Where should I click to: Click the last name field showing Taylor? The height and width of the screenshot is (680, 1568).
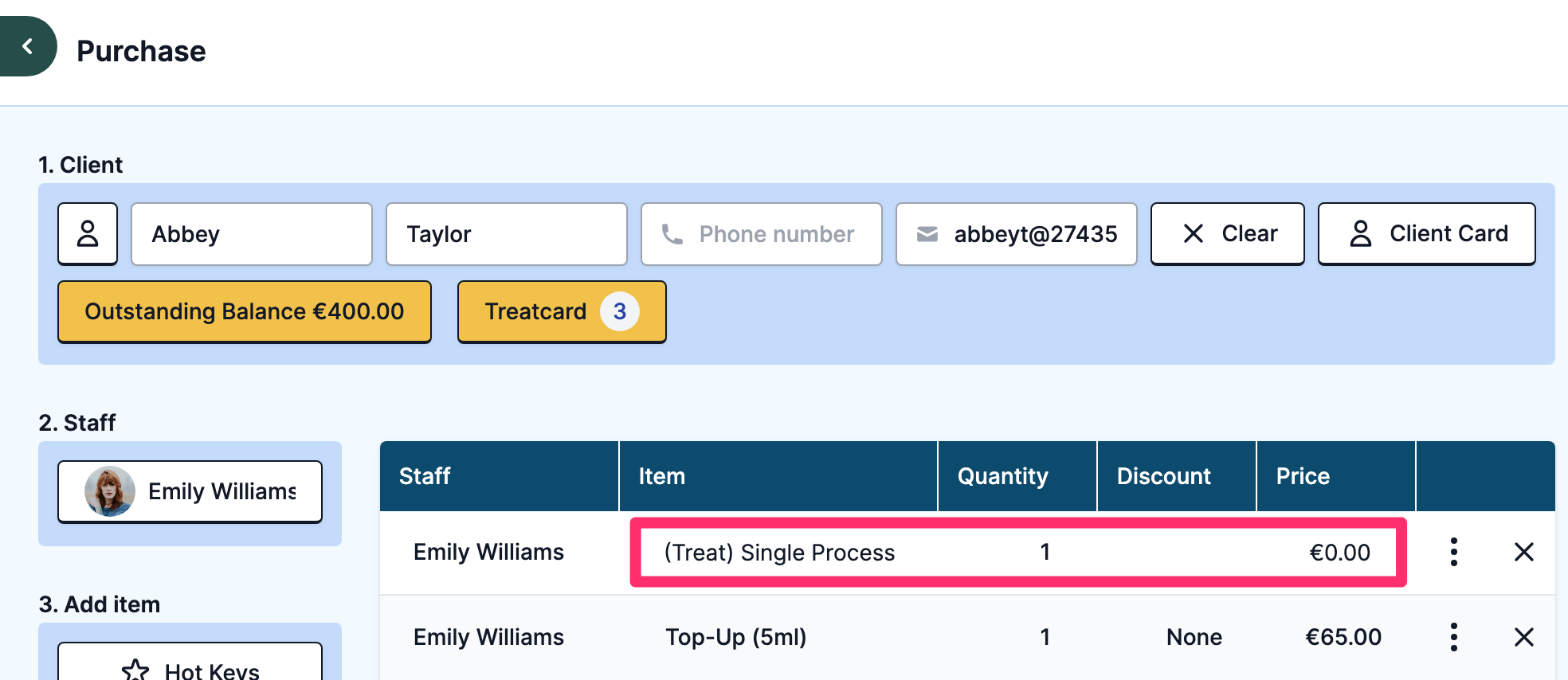(x=506, y=234)
